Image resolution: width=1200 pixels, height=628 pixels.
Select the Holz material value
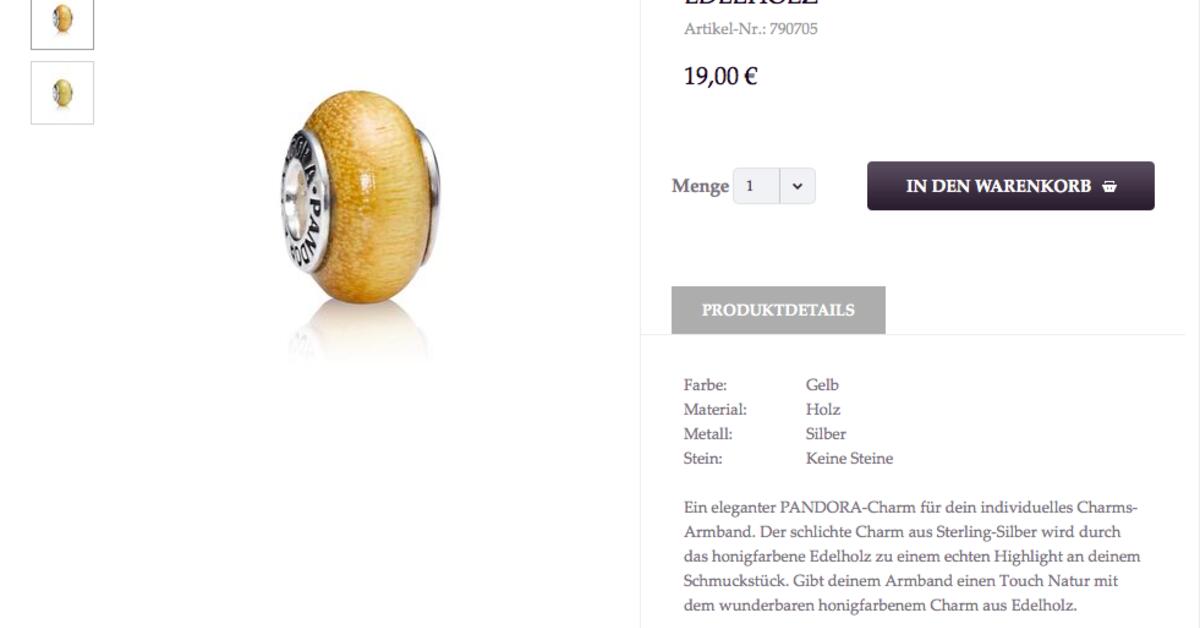[x=823, y=409]
